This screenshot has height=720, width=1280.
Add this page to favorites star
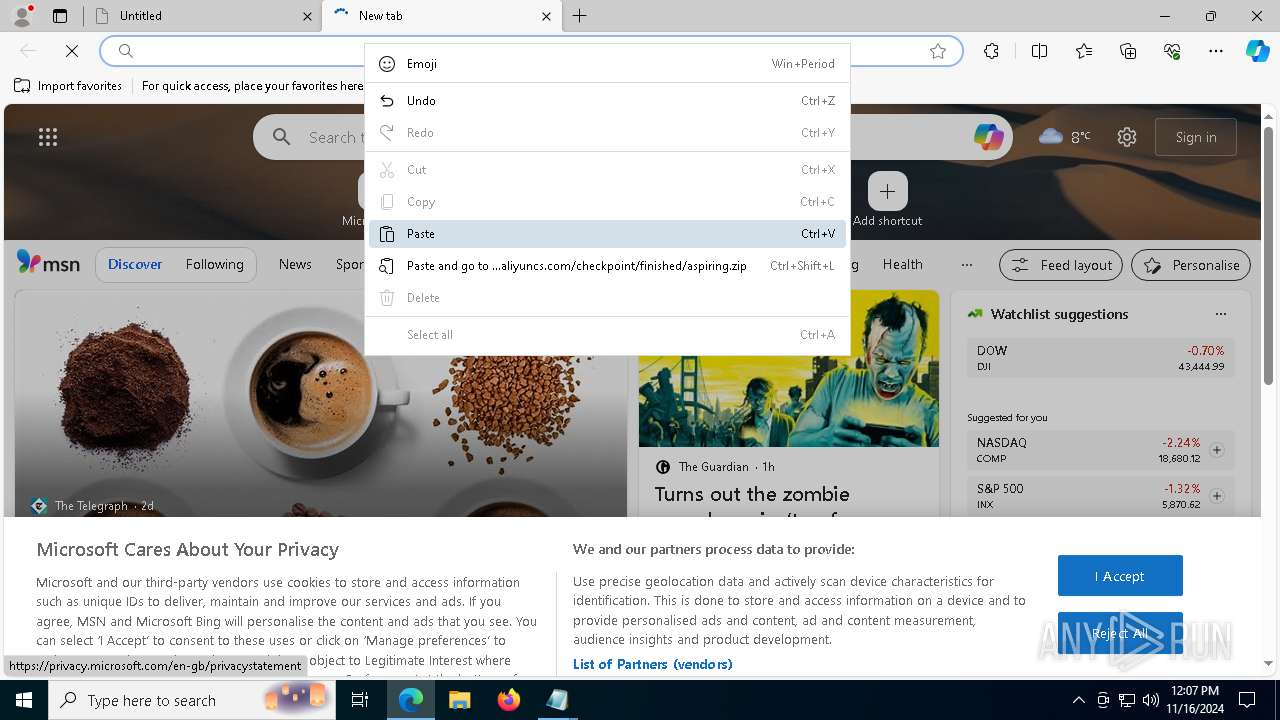click(x=938, y=51)
